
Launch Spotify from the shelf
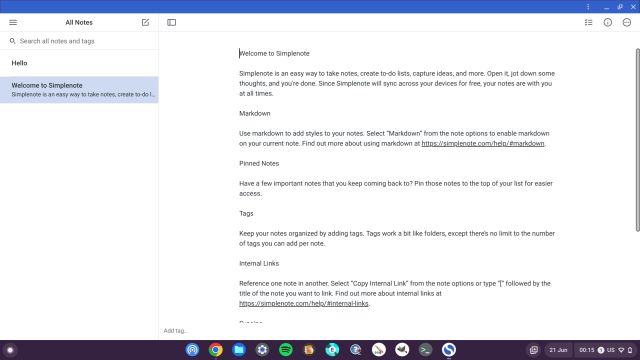(x=286, y=350)
